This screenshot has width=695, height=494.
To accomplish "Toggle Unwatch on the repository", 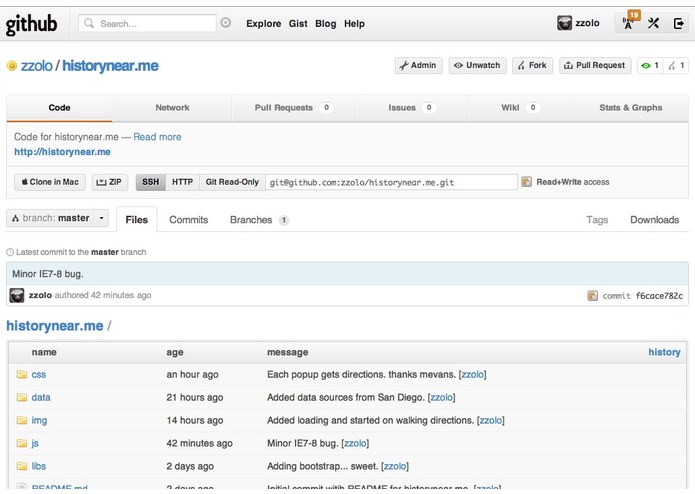I will tap(477, 66).
